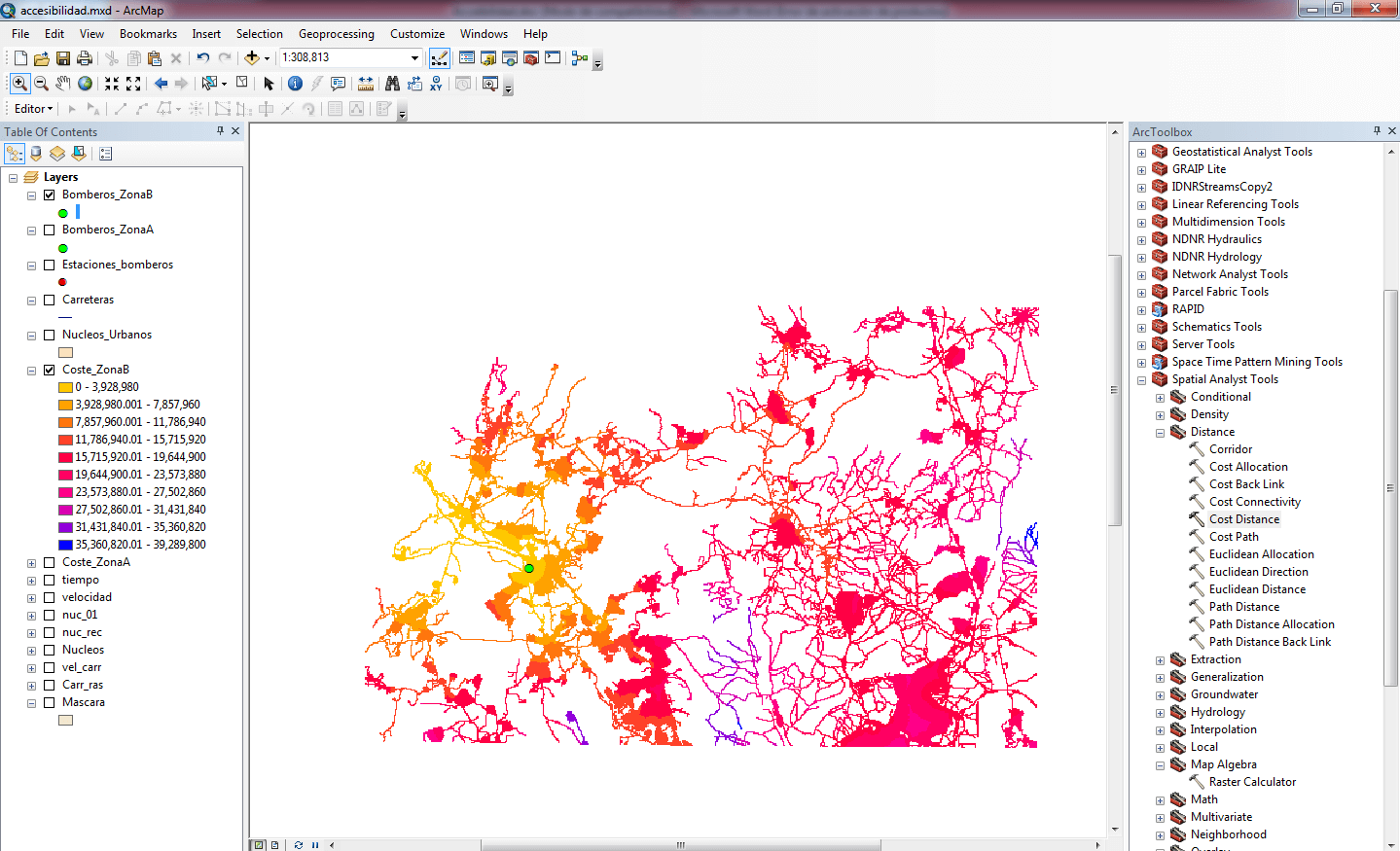The image size is (1400, 851).
Task: Click the Find binoculars icon
Action: pos(392,84)
